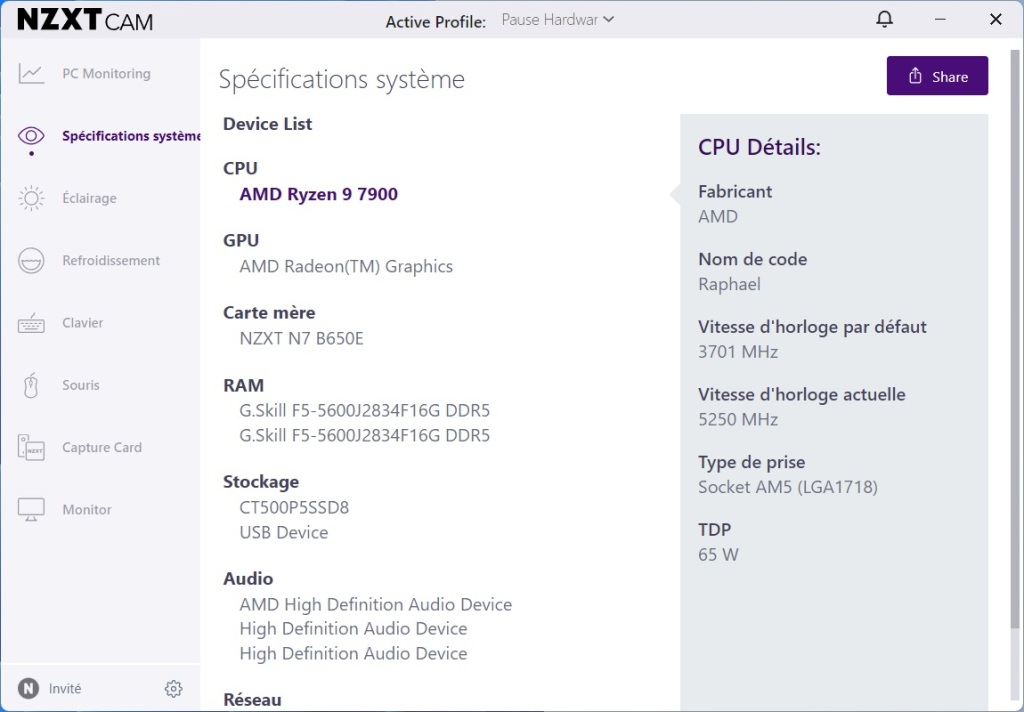
Task: Click the notification bell
Action: coord(884,19)
